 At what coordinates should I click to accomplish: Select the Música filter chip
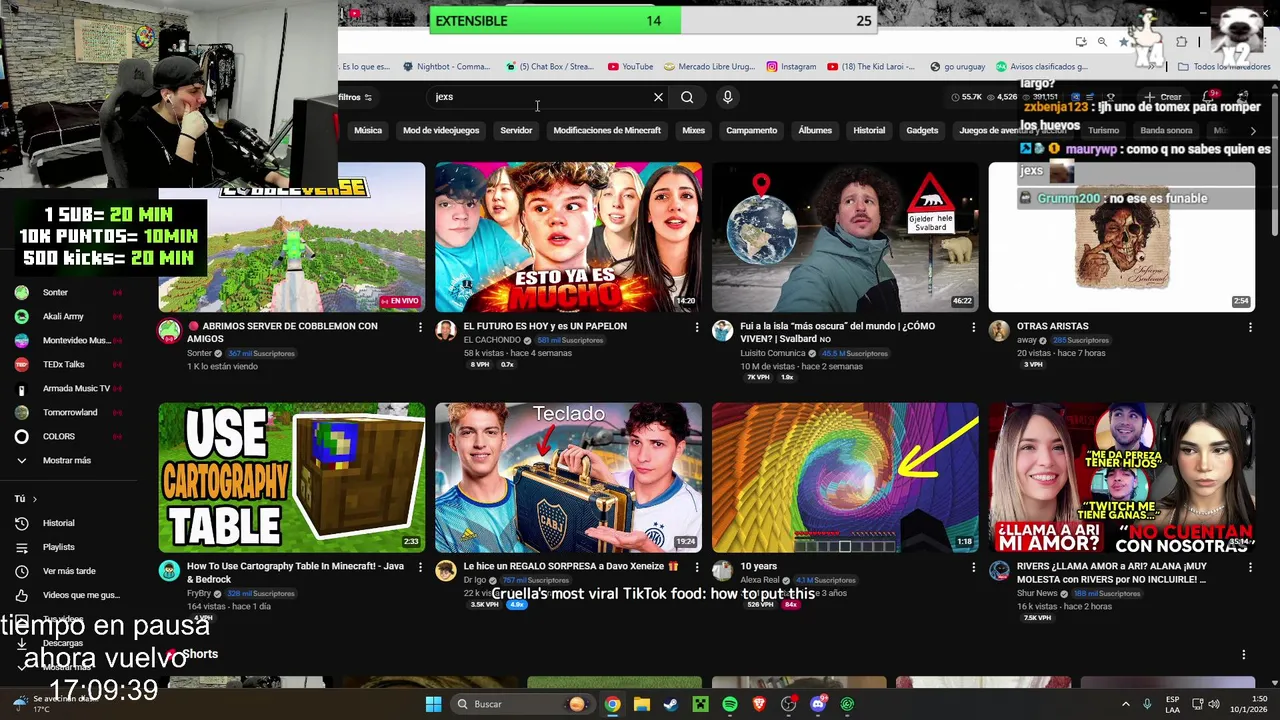tap(368, 130)
